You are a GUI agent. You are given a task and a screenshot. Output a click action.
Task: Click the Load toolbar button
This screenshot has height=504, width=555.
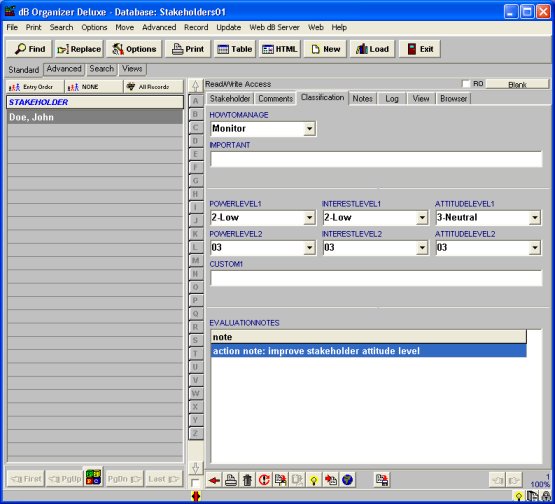tap(372, 49)
